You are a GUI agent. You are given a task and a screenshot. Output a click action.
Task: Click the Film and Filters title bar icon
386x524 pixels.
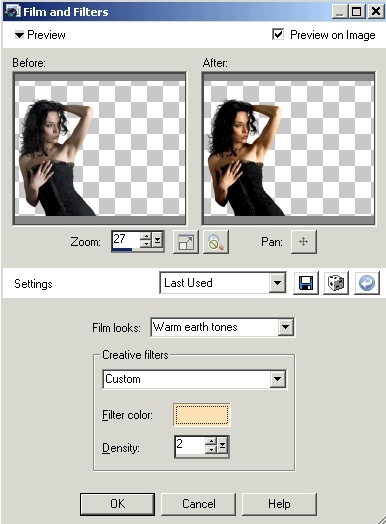[x=12, y=12]
